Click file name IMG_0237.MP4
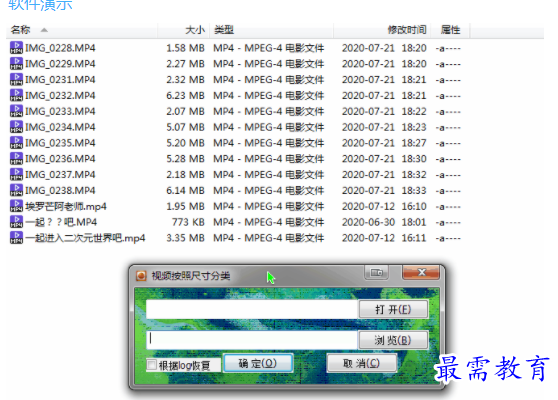This screenshot has width=558, height=400. tap(60, 174)
